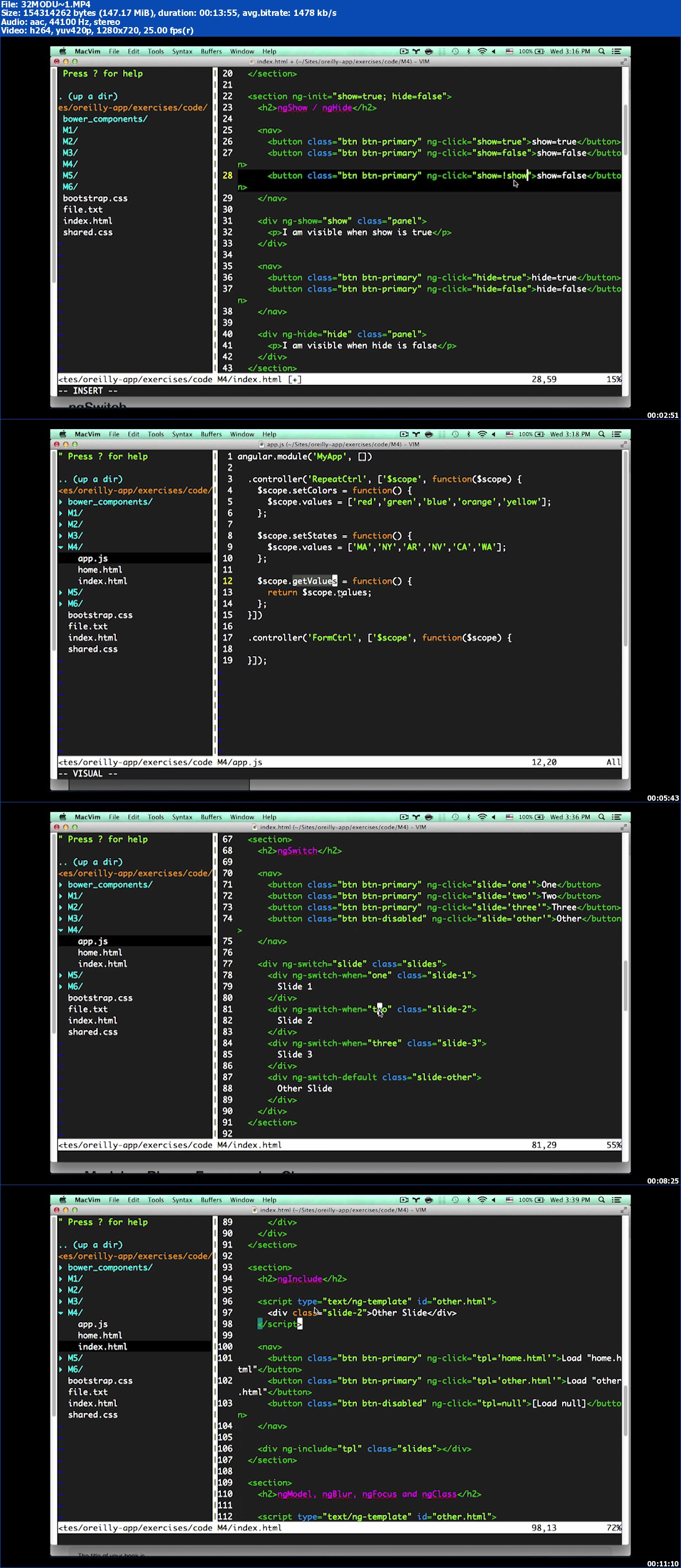This screenshot has height=1568, width=681.
Task: Select highlighted index.html under M4/ in 3:39 PM frame
Action: point(103,1347)
